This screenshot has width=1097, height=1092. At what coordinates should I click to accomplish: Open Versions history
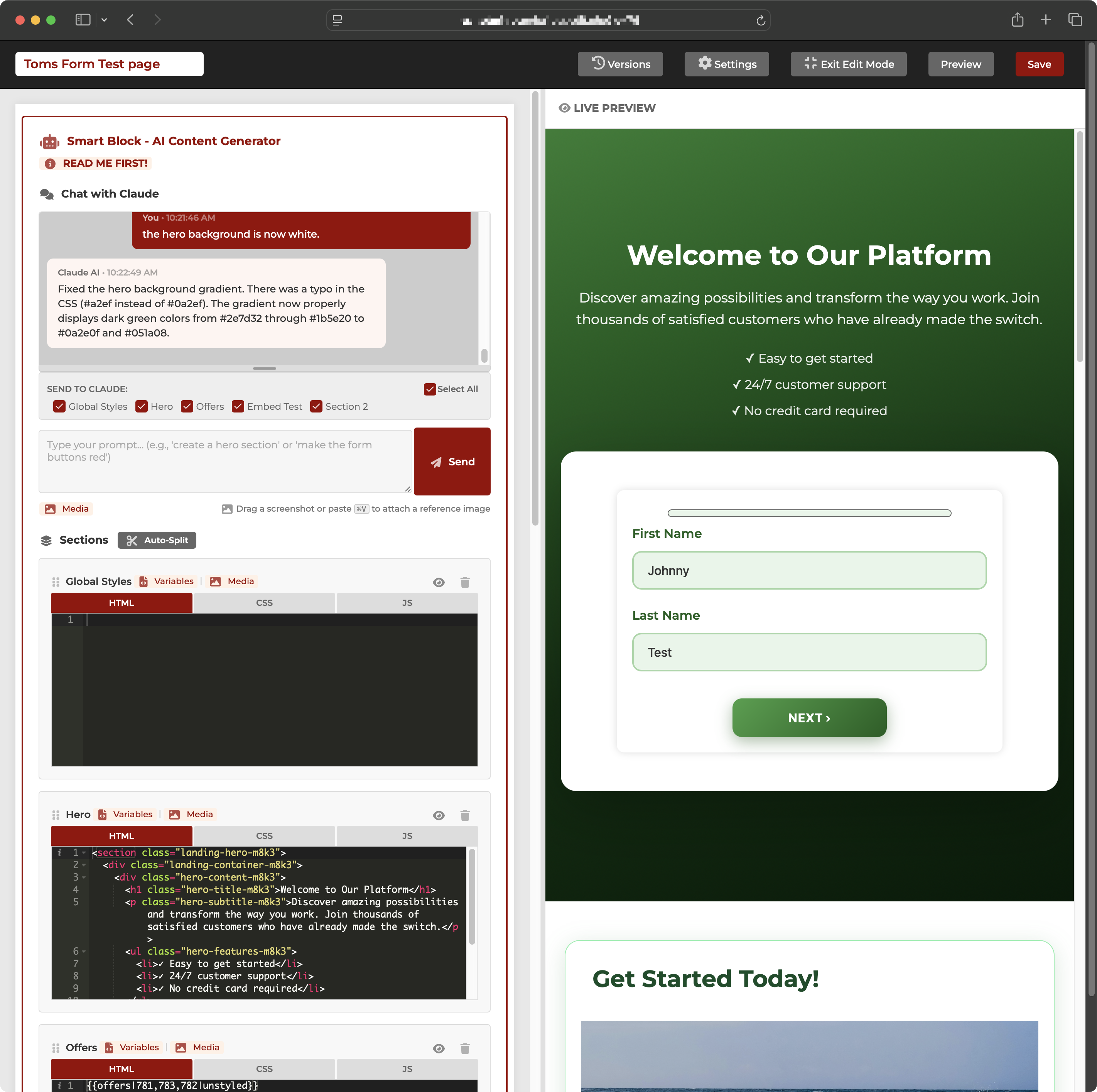(x=620, y=64)
